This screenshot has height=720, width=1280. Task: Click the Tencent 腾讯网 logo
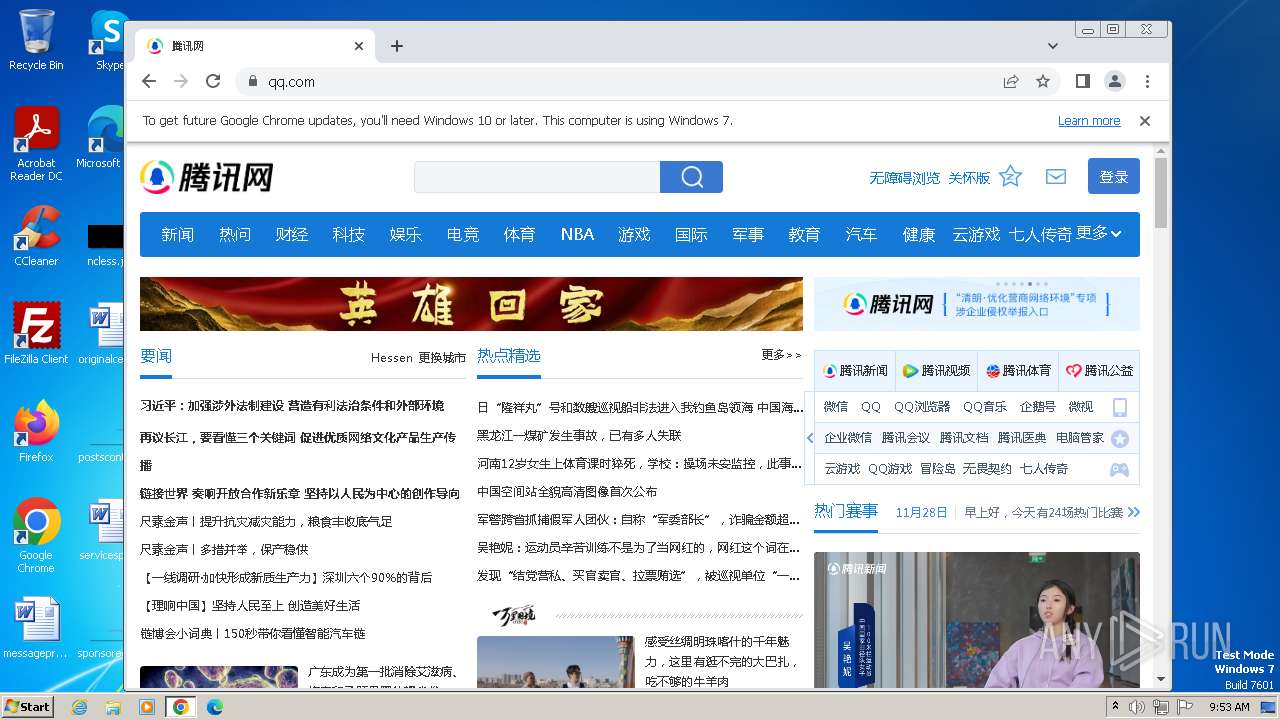pyautogui.click(x=207, y=177)
